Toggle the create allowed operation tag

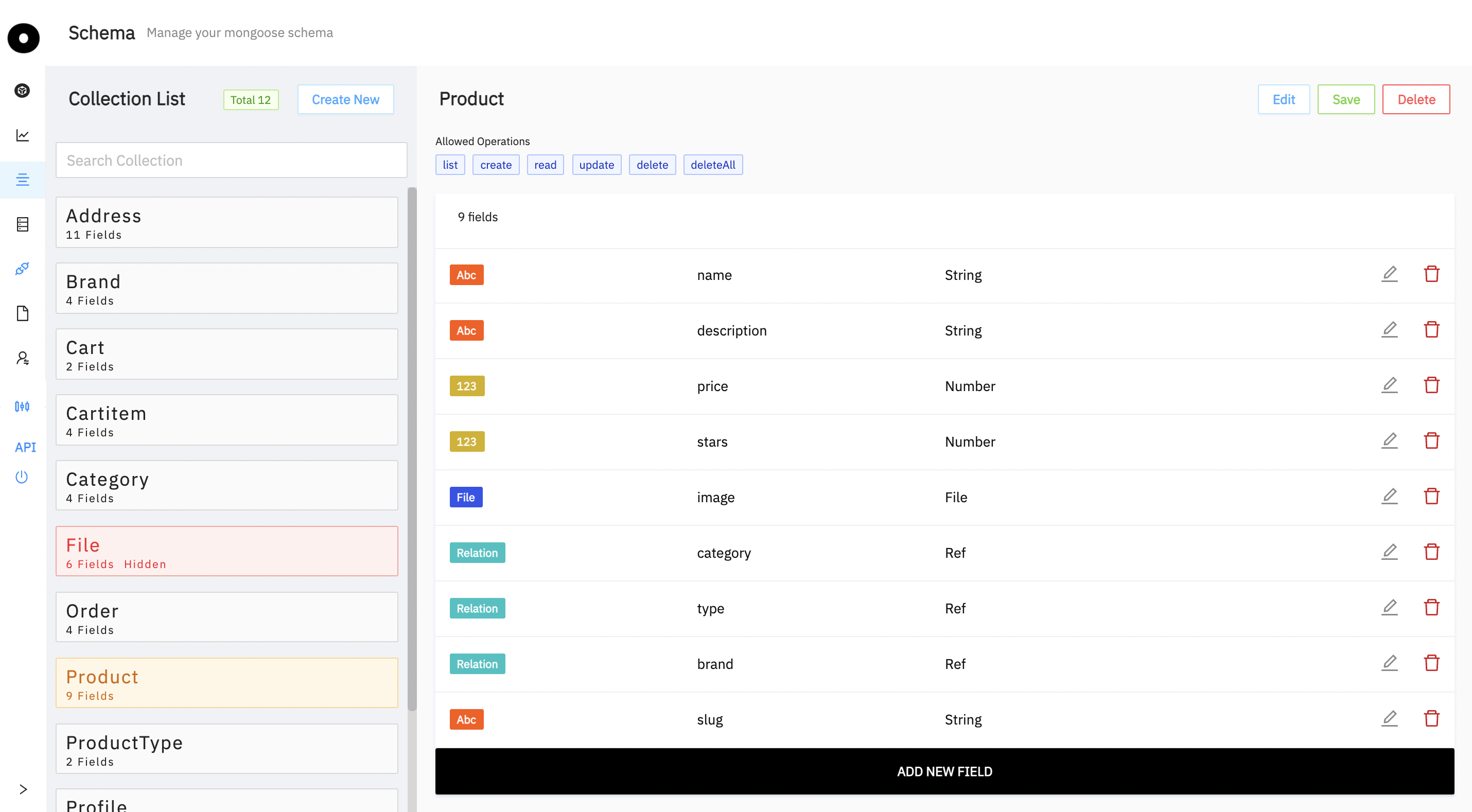[496, 165]
